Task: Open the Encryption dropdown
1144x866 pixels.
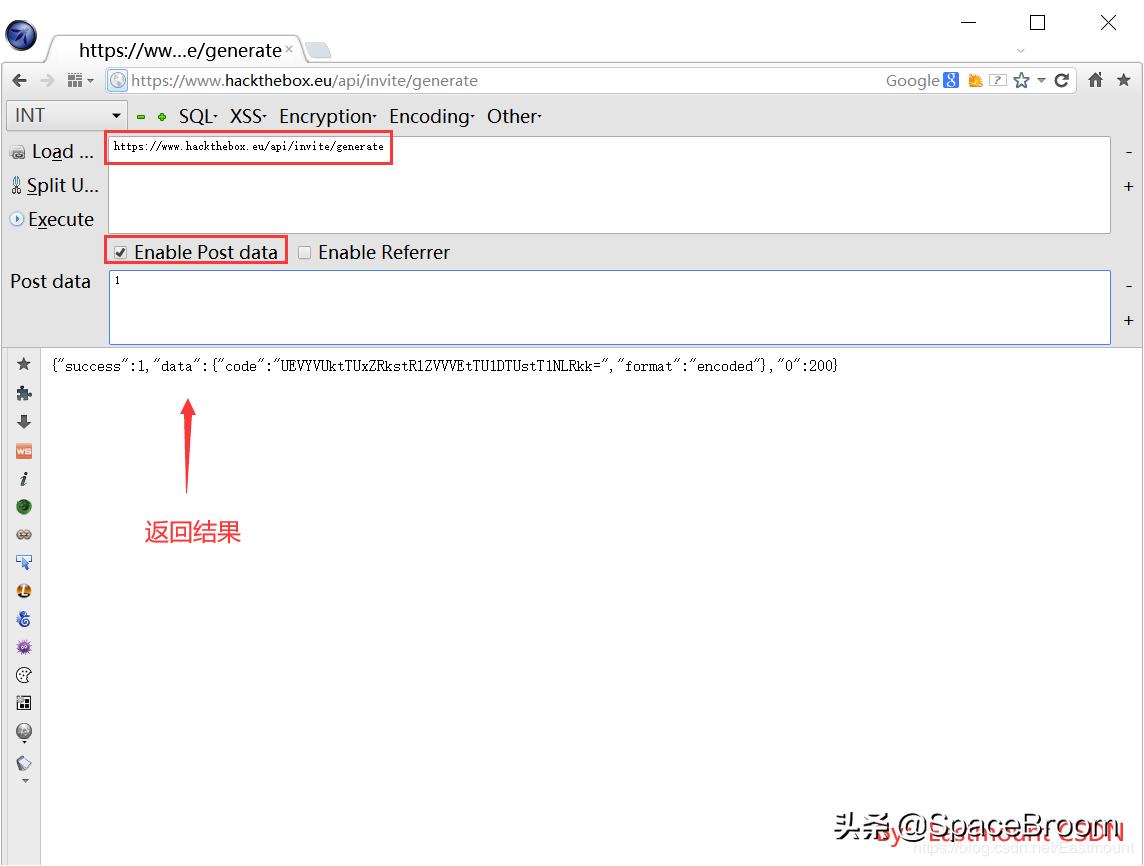Action: point(327,117)
